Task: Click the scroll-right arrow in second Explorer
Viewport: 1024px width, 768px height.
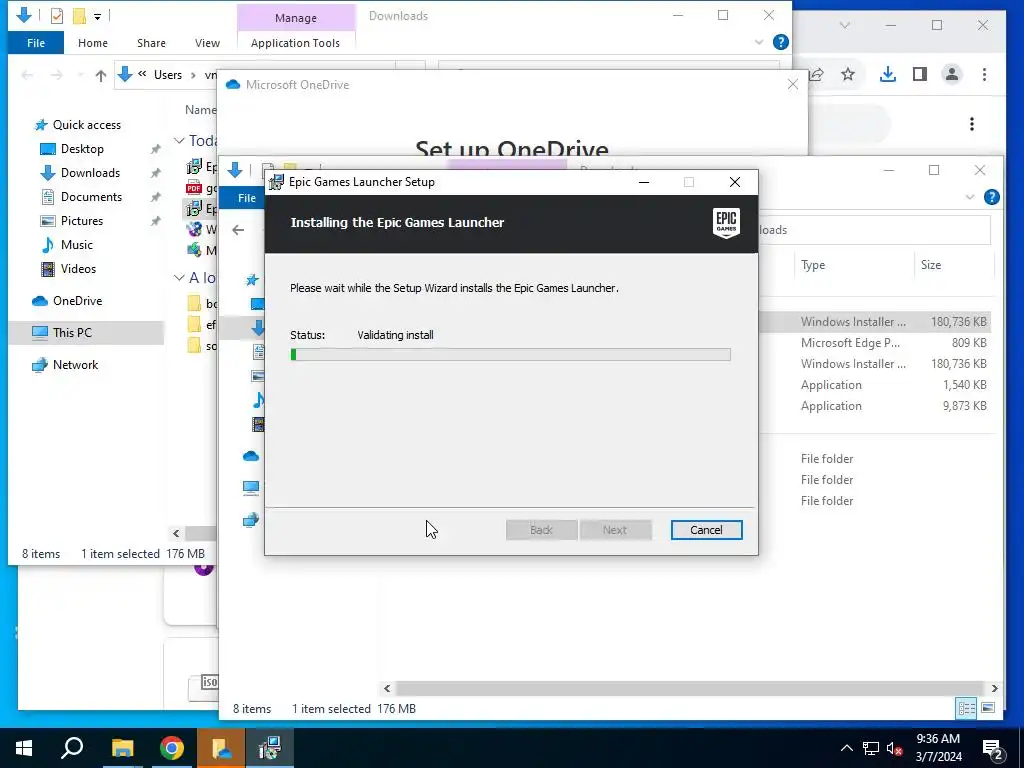Action: pos(994,688)
